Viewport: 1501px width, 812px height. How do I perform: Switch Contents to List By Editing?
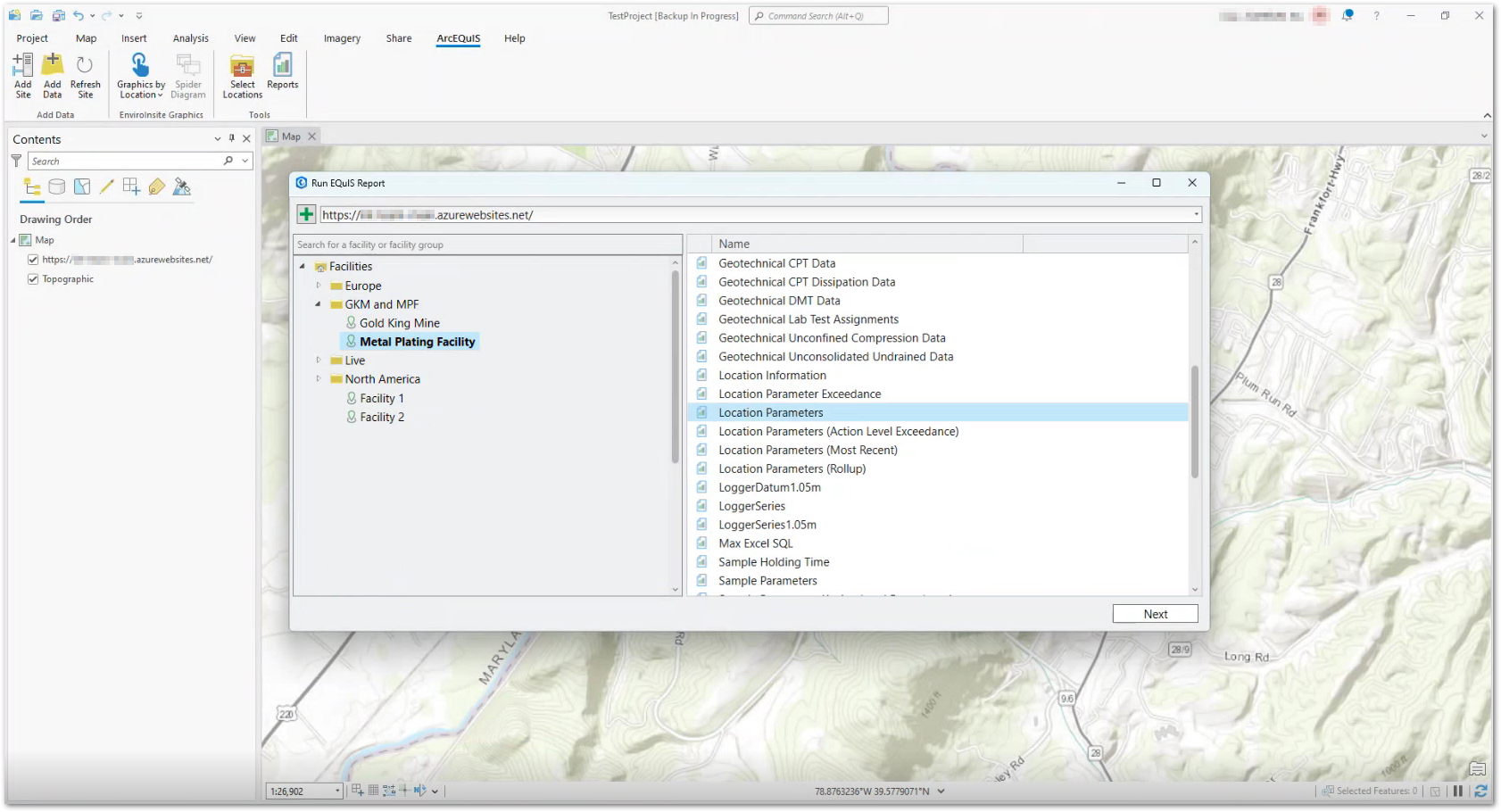107,186
